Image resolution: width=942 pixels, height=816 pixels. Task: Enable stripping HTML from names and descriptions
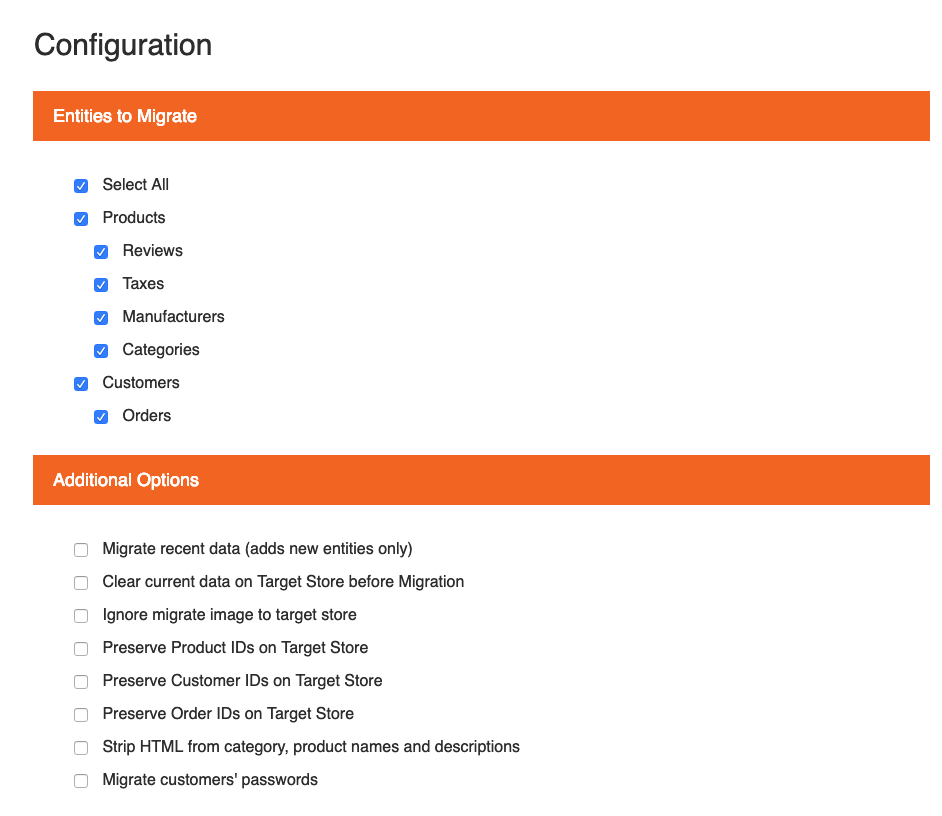(80, 748)
